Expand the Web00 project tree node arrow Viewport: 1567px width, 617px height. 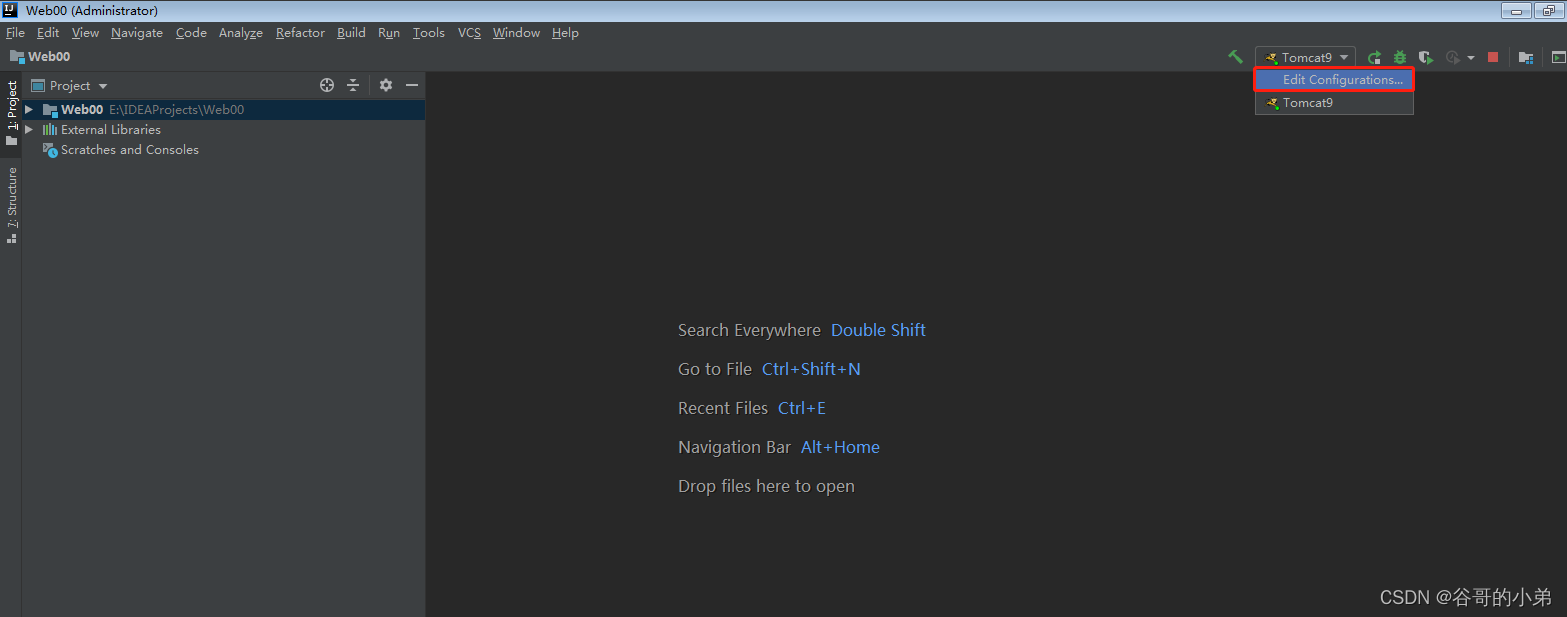tap(29, 110)
